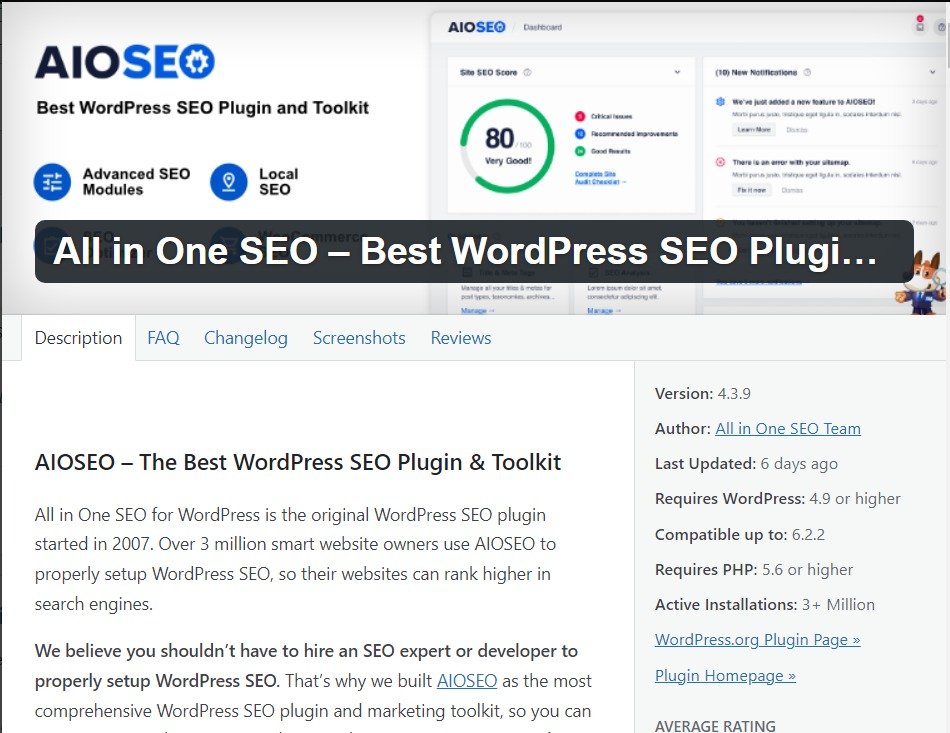Screen dimensions: 950x733
Task: Collapse the New Notifications panel chevron
Action: pos(932,72)
